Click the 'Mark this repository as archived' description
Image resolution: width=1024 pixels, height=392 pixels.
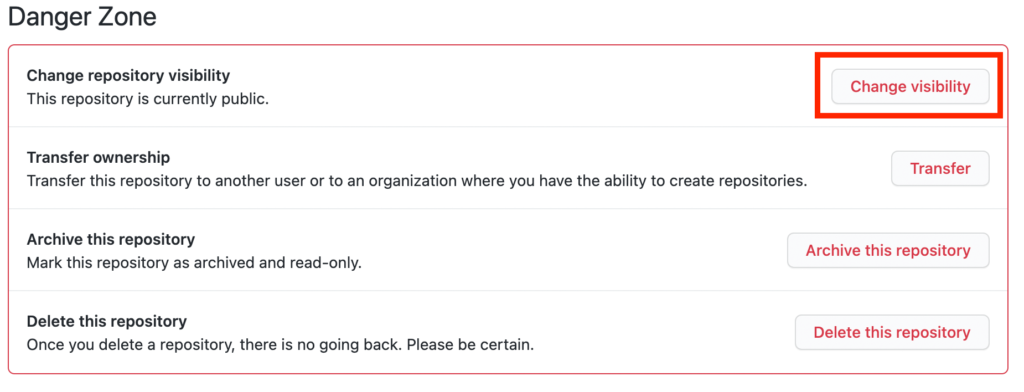click(x=194, y=264)
